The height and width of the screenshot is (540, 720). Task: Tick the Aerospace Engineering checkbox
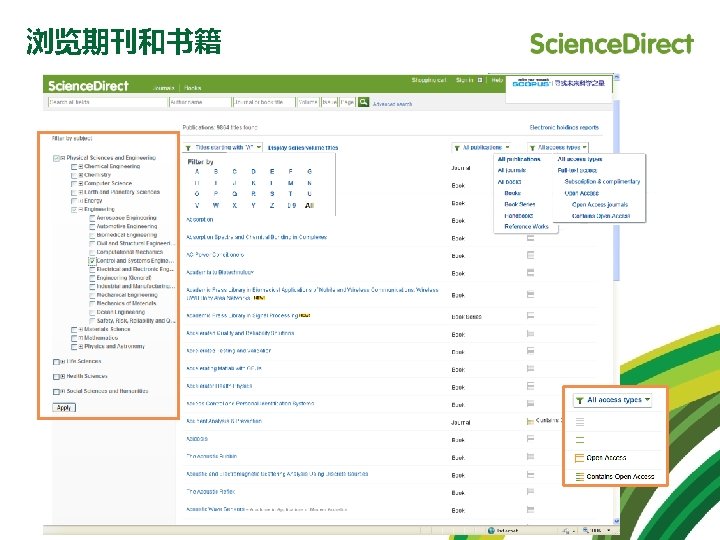pos(92,218)
